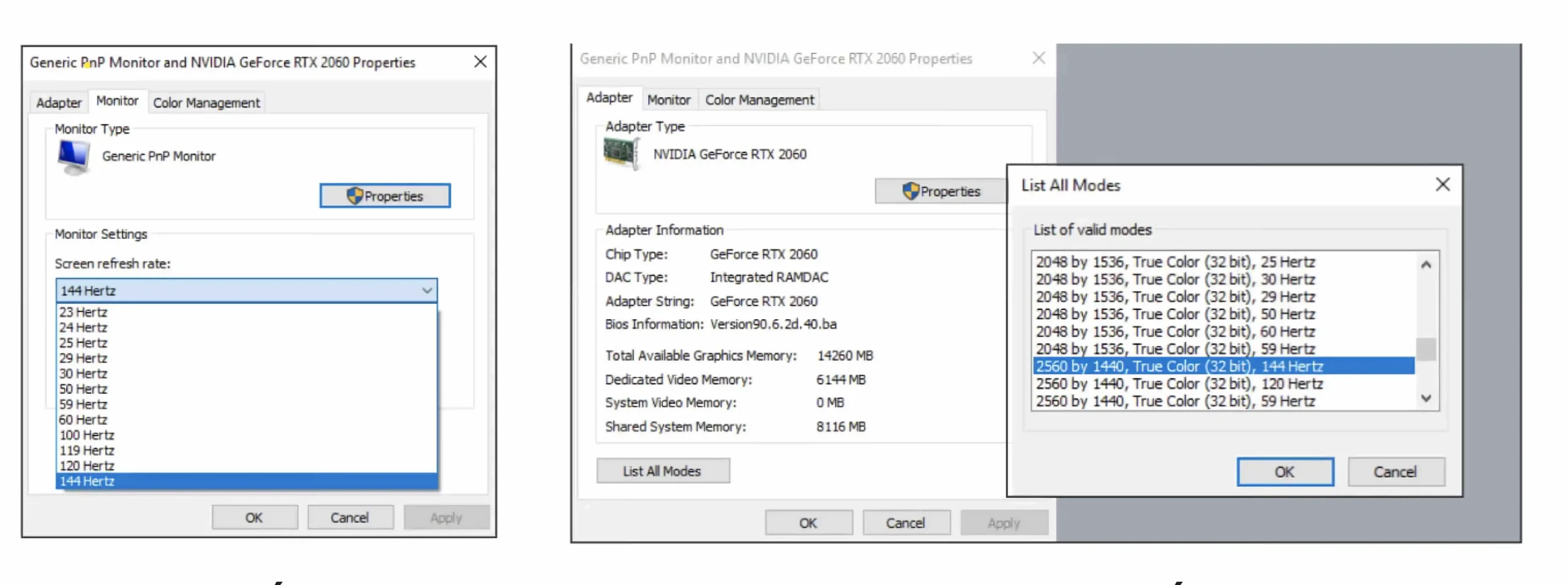
Task: Select mode 2048 by 1536, 50 Hertz
Action: (1223, 314)
